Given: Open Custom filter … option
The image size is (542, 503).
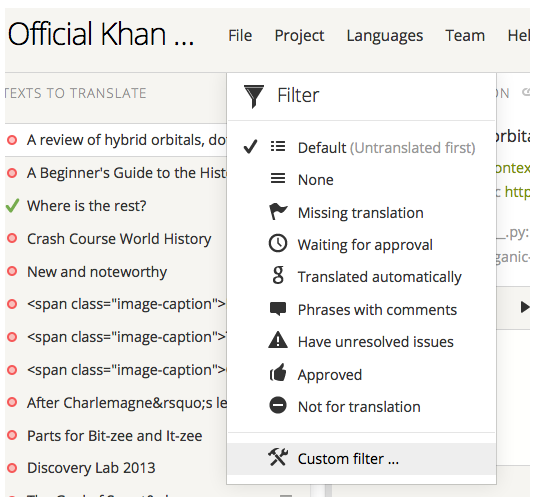Looking at the screenshot, I should [362, 459].
